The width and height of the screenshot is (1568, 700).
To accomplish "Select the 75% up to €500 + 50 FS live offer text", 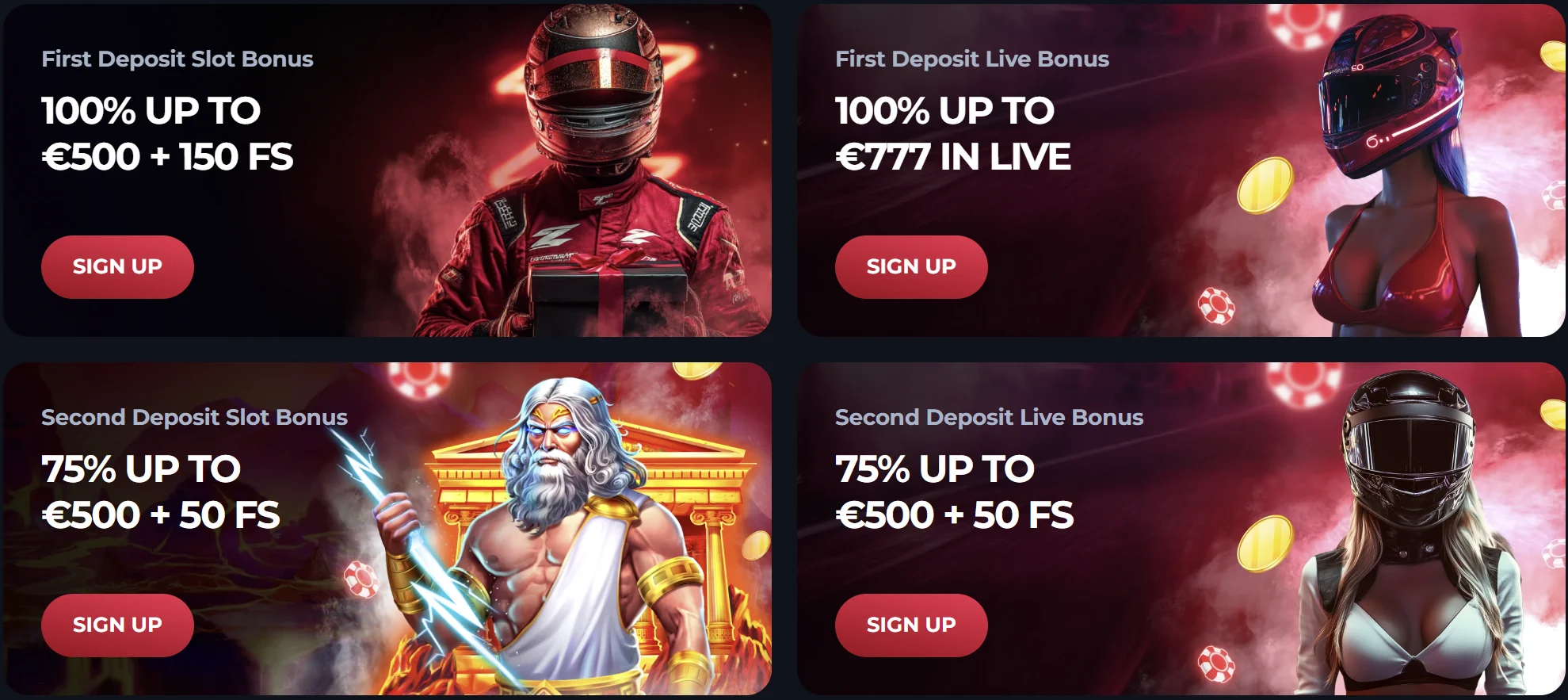I will click(955, 492).
